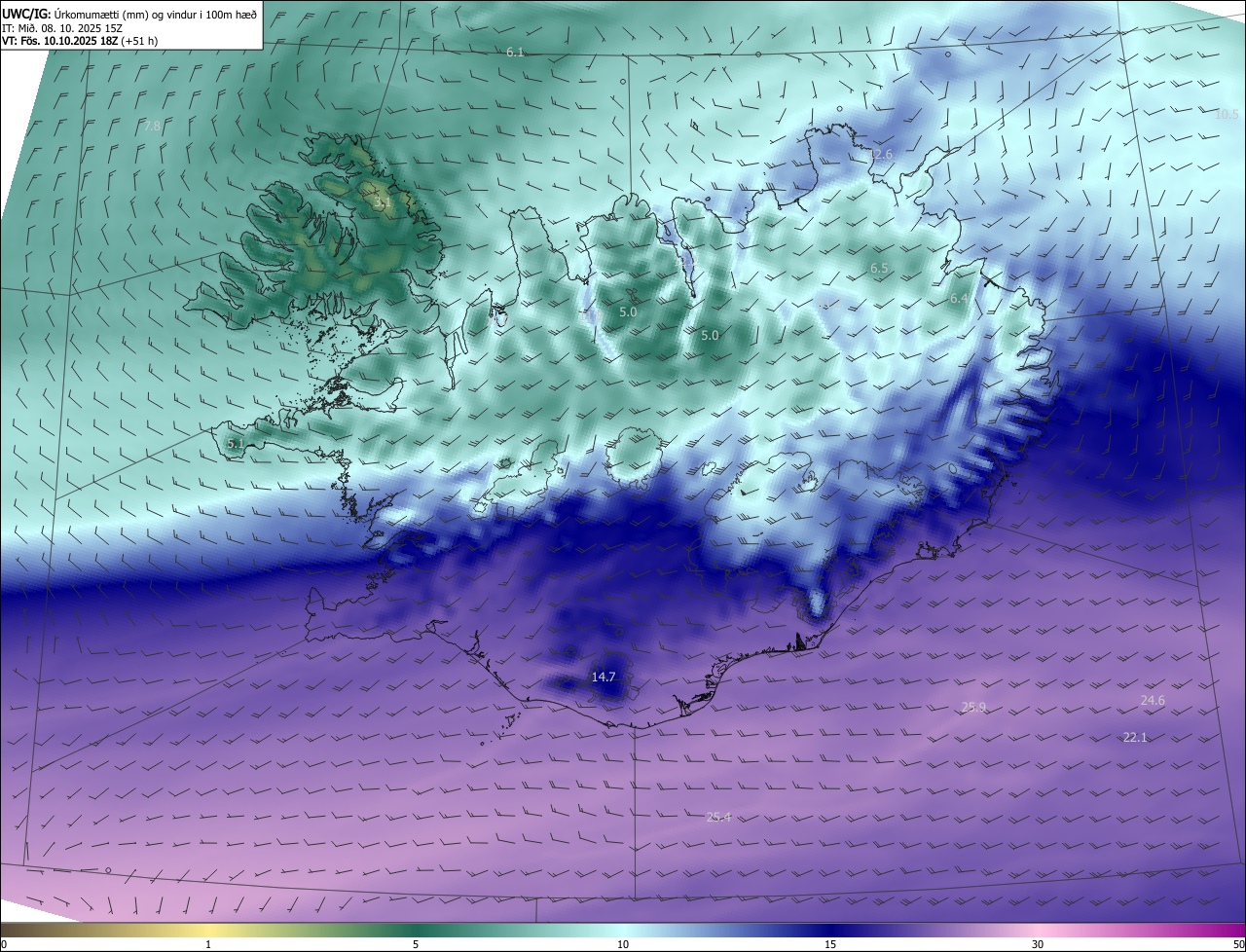Select the valid time line 'VT: Fös. 10.10.2025 18Z'
This screenshot has height=952, width=1246.
pyautogui.click(x=61, y=41)
